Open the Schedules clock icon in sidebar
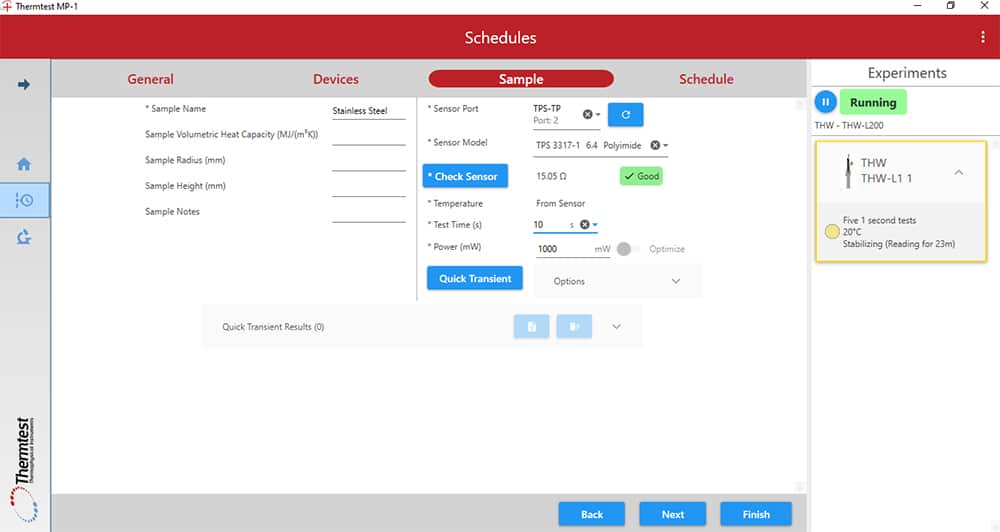This screenshot has height=532, width=1000. coord(24,200)
